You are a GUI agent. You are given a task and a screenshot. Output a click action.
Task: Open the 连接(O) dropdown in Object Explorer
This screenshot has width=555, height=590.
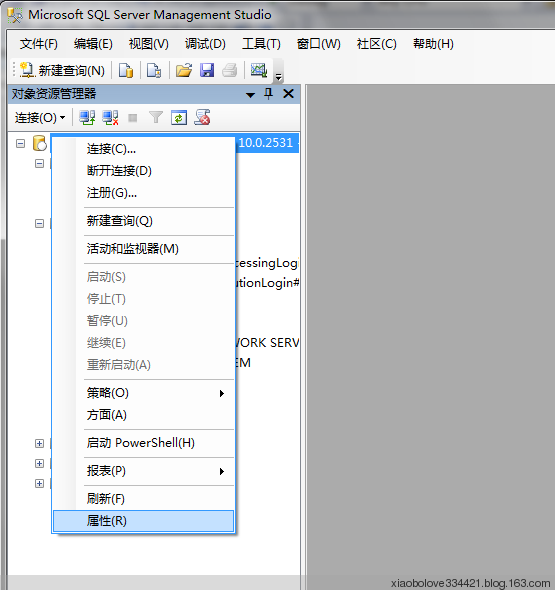(x=40, y=118)
